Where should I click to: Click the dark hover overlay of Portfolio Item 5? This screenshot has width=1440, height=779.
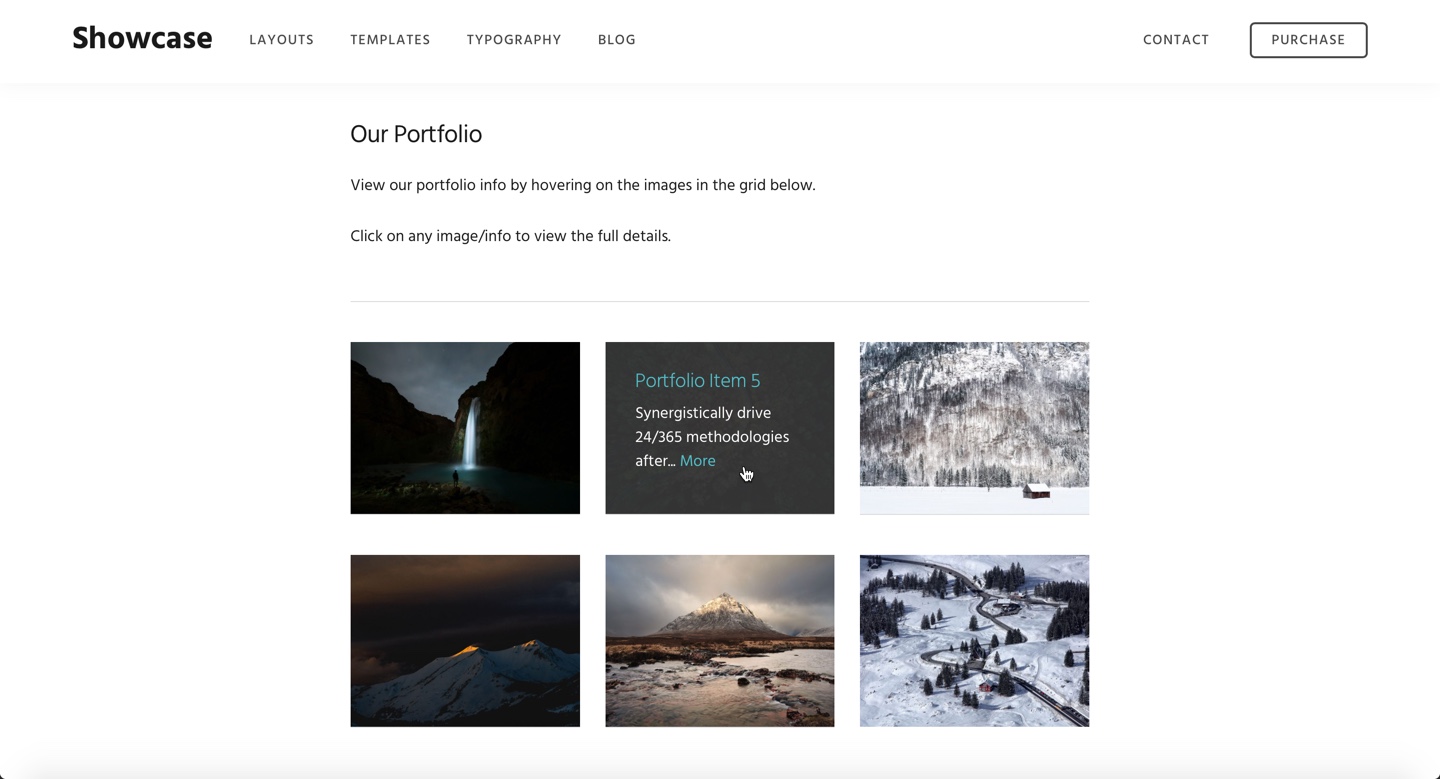720,428
